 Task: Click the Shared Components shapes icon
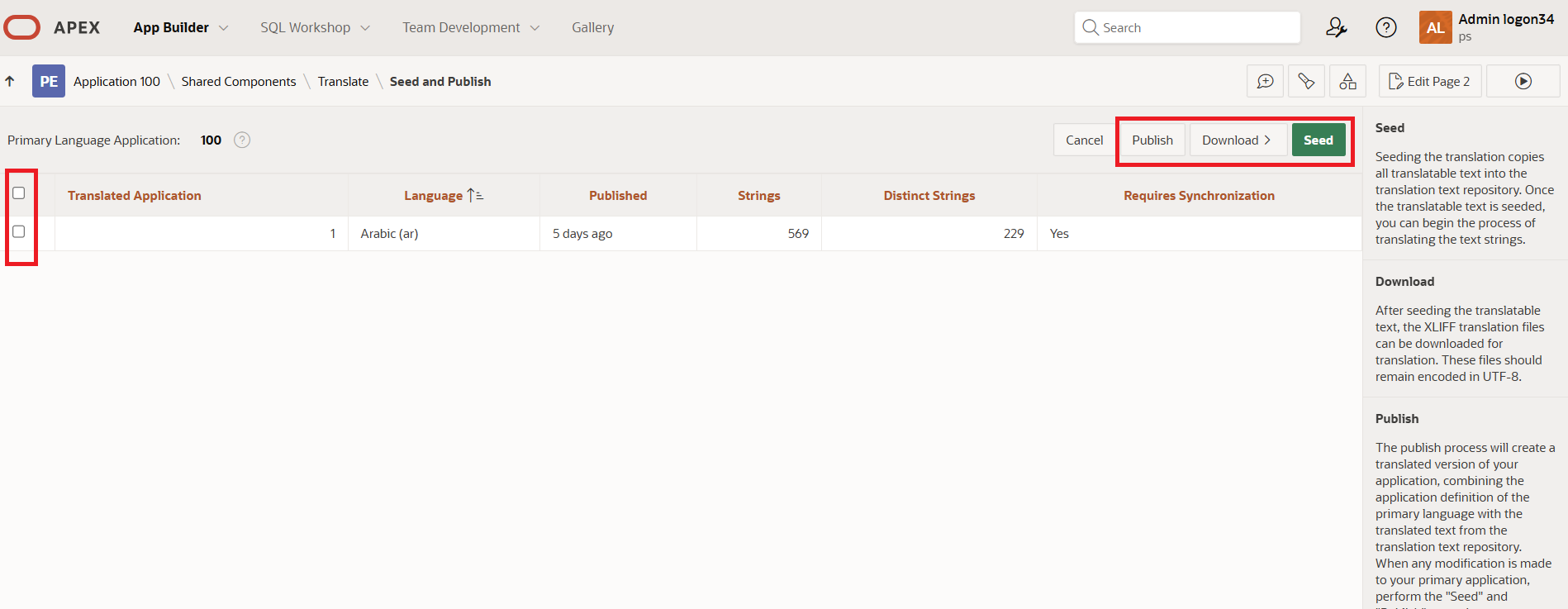pyautogui.click(x=1347, y=81)
